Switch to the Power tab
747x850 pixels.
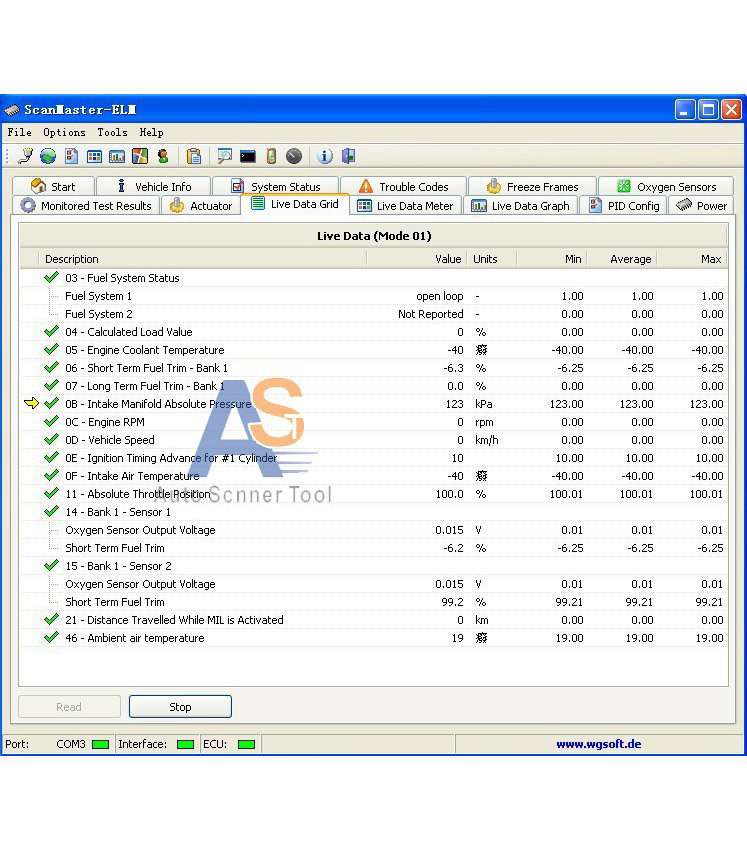click(x=701, y=206)
